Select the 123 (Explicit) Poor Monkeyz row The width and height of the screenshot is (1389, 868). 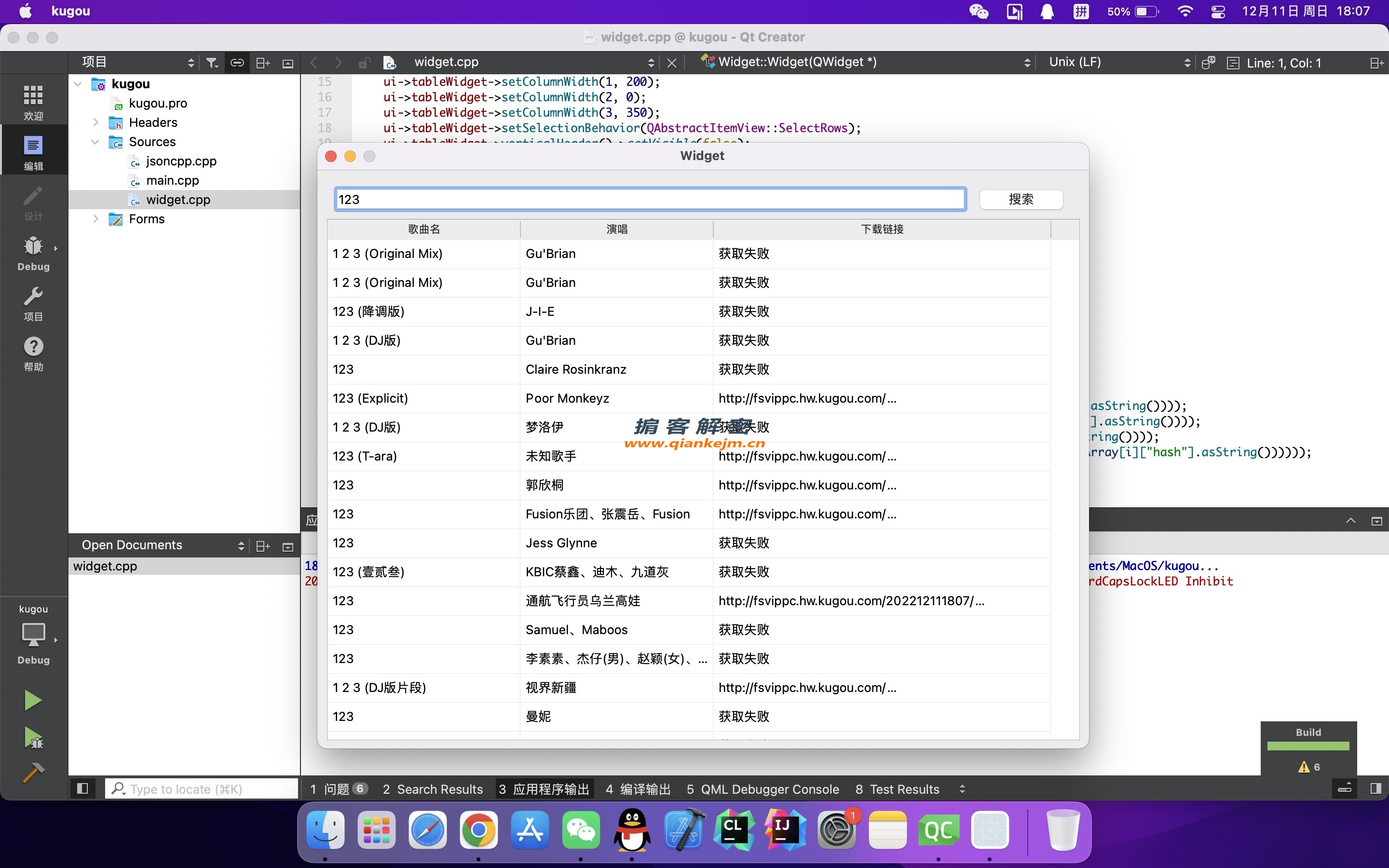point(689,398)
